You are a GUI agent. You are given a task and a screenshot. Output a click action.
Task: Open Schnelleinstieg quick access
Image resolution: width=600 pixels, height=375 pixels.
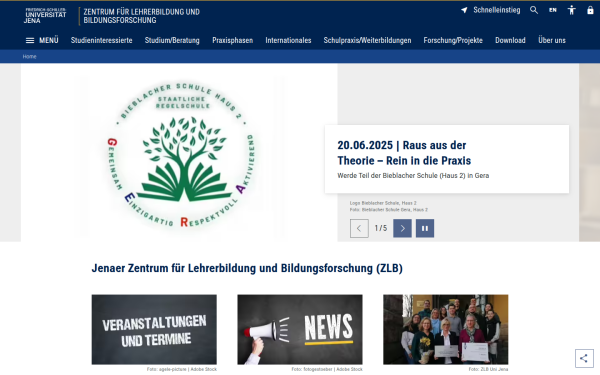point(491,10)
